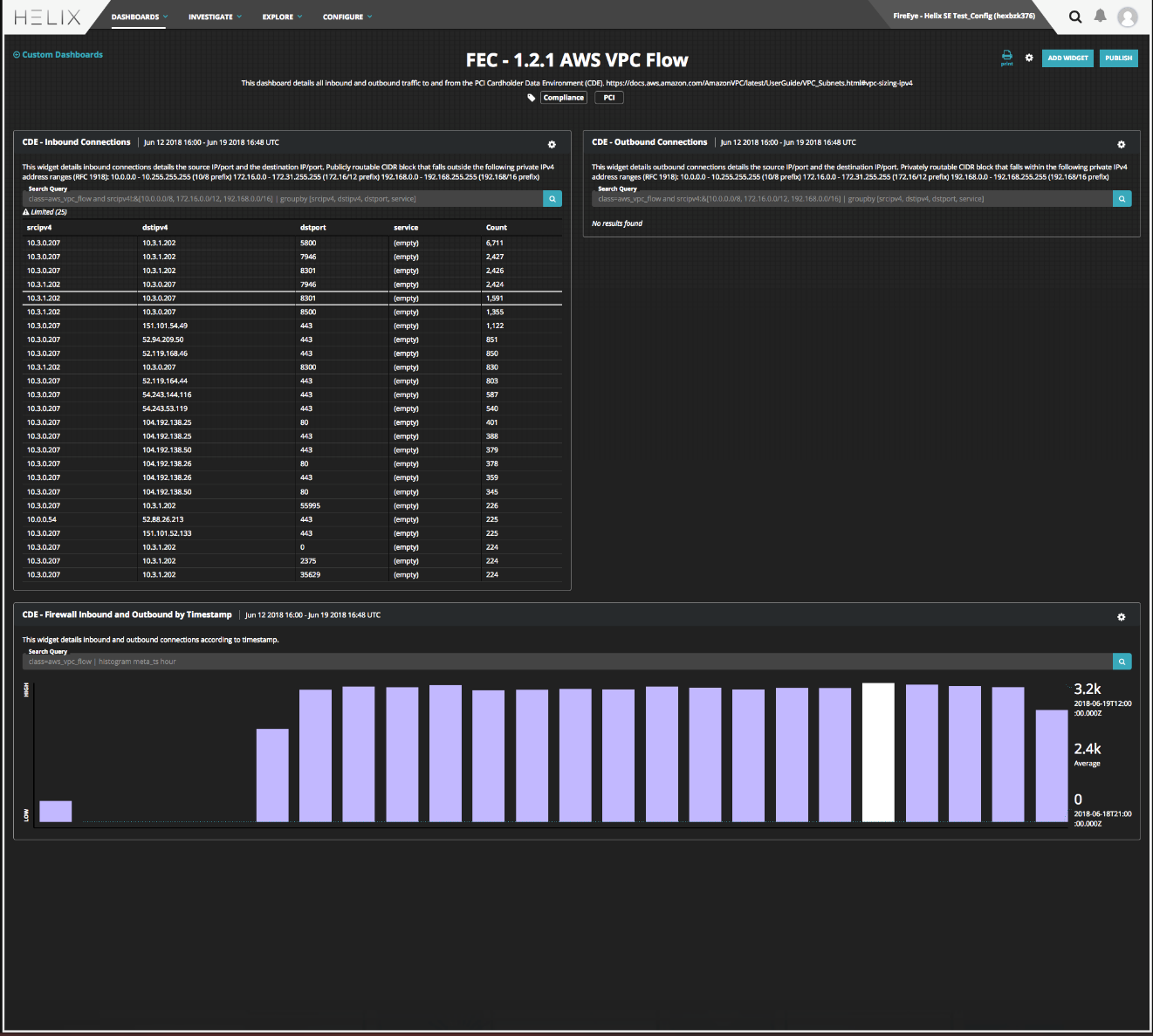Viewport: 1153px width, 1036px height.
Task: Click destination port 55995
Action: pos(311,505)
